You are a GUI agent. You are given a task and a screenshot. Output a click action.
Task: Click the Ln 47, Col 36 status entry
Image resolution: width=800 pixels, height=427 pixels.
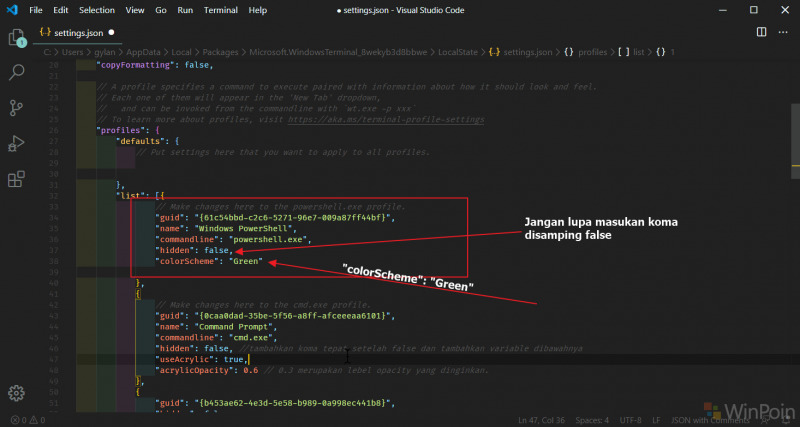pyautogui.click(x=541, y=420)
